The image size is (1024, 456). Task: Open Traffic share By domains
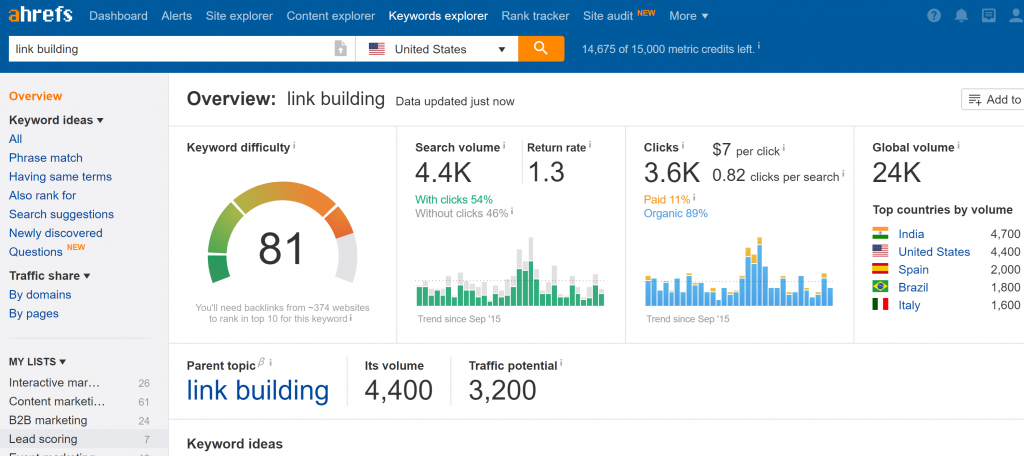(x=40, y=295)
